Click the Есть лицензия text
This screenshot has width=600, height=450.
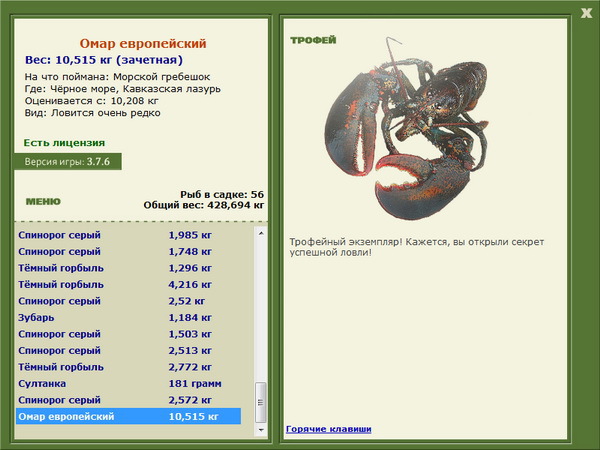point(64,143)
